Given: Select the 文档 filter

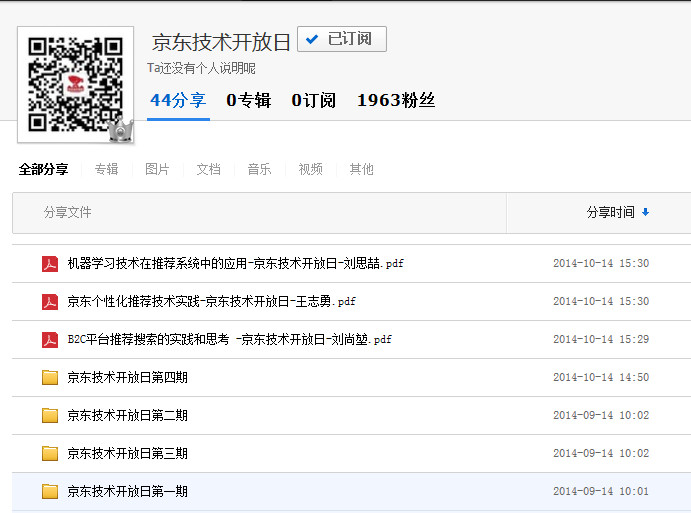Looking at the screenshot, I should (x=208, y=169).
